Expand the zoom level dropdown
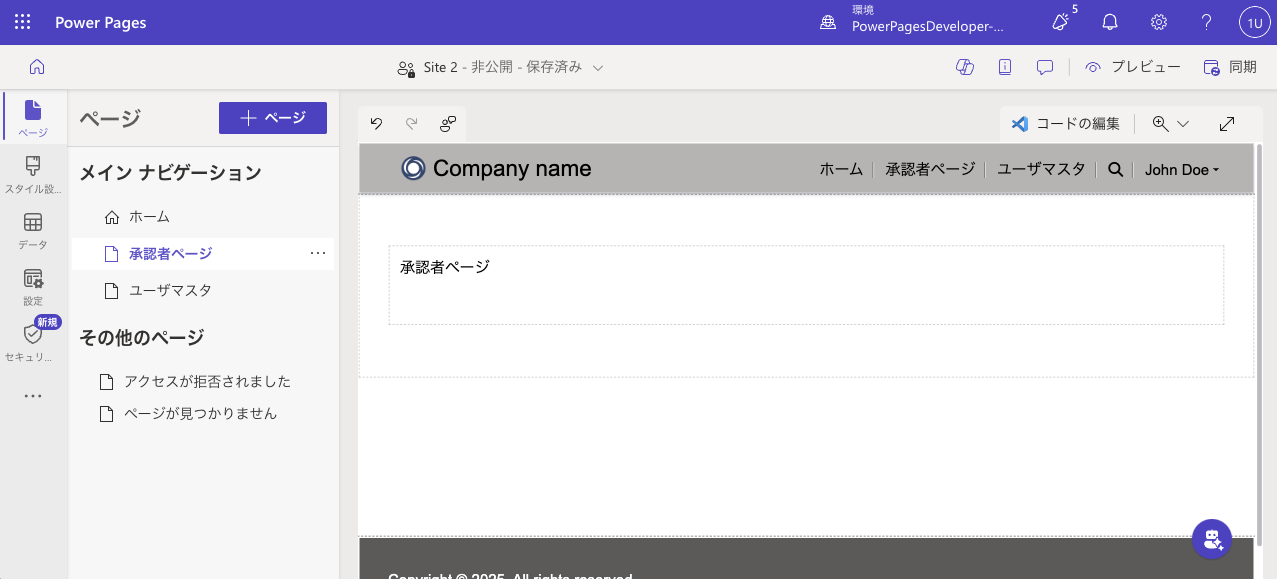 (x=1182, y=124)
